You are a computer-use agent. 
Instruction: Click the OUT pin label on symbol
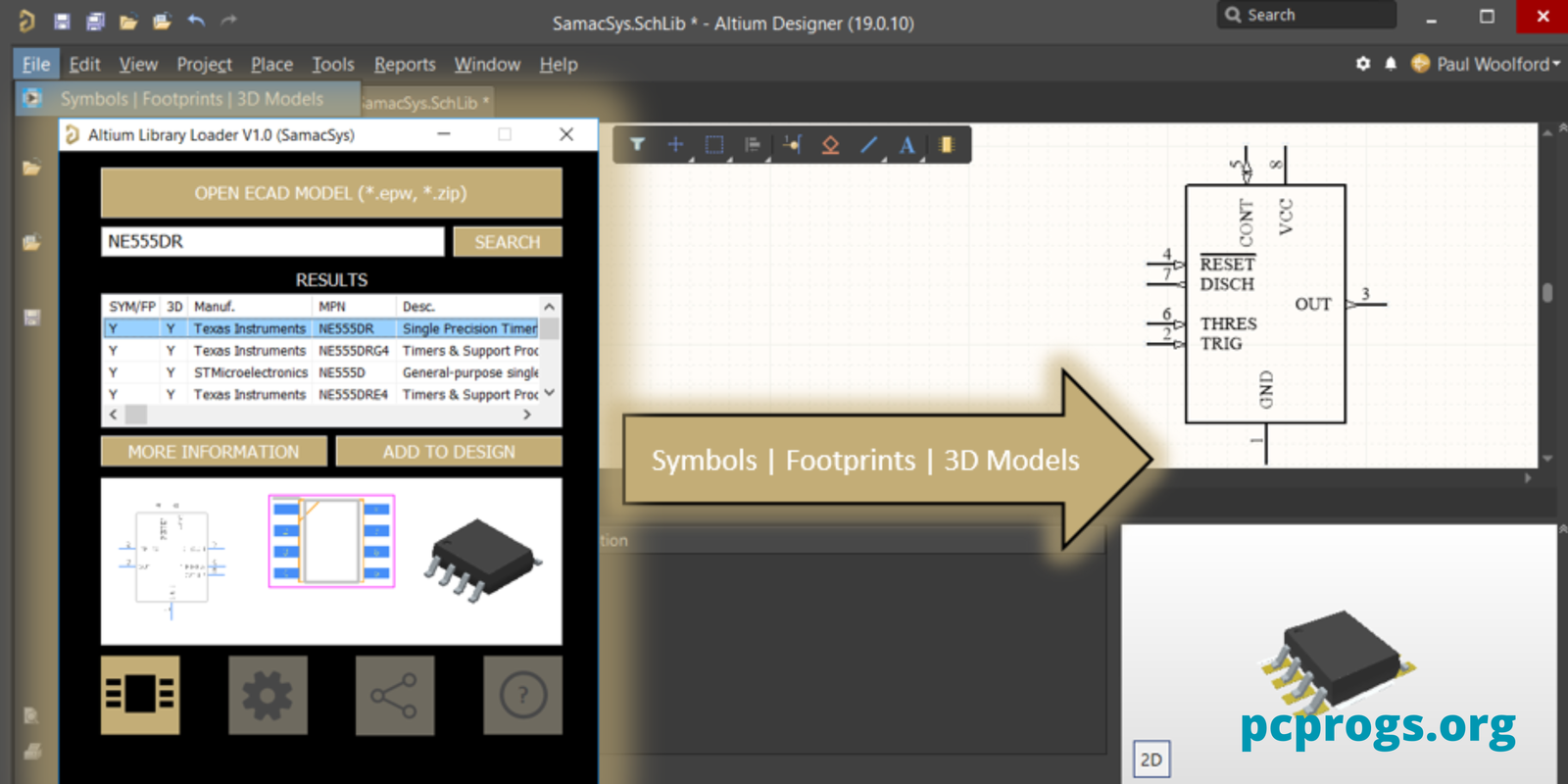point(1312,304)
